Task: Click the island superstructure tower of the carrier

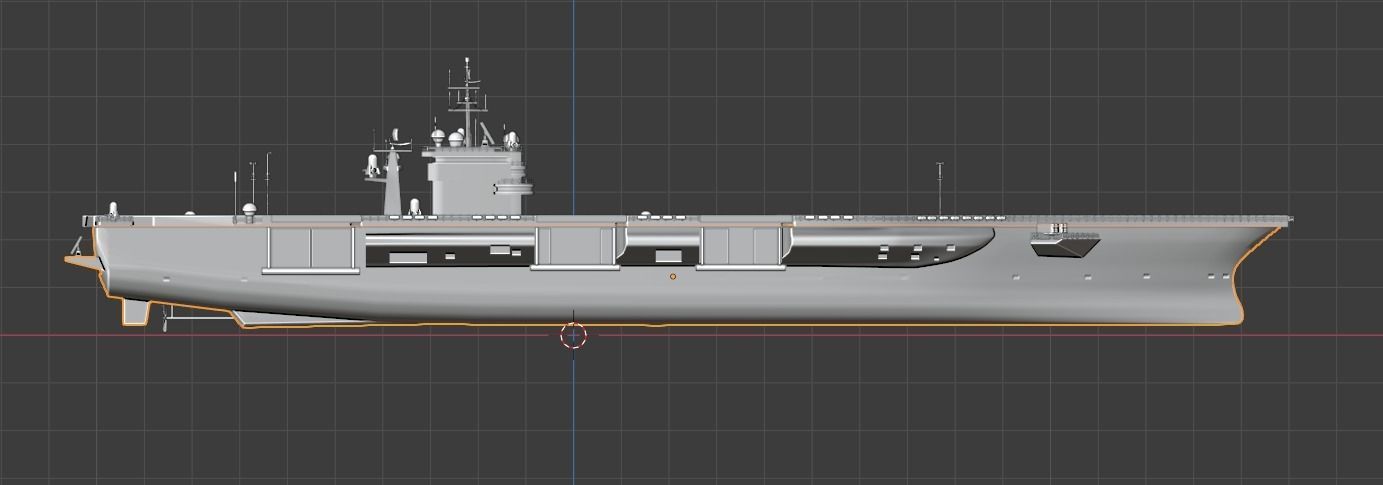Action: (x=476, y=181)
